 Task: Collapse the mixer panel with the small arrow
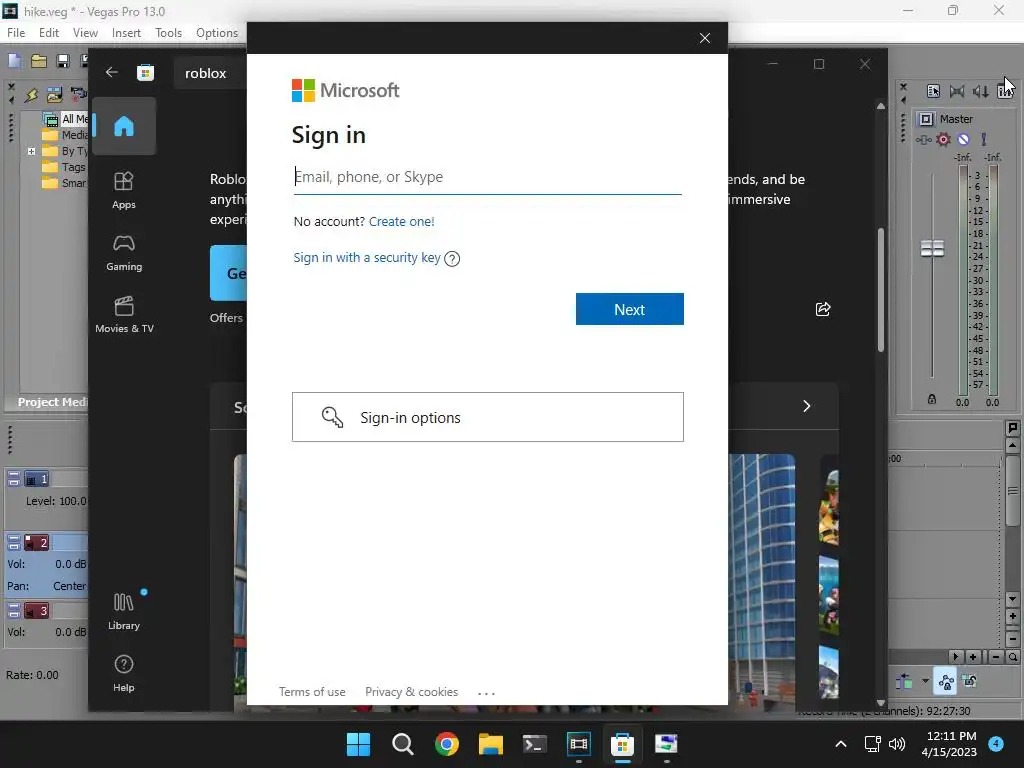903,100
